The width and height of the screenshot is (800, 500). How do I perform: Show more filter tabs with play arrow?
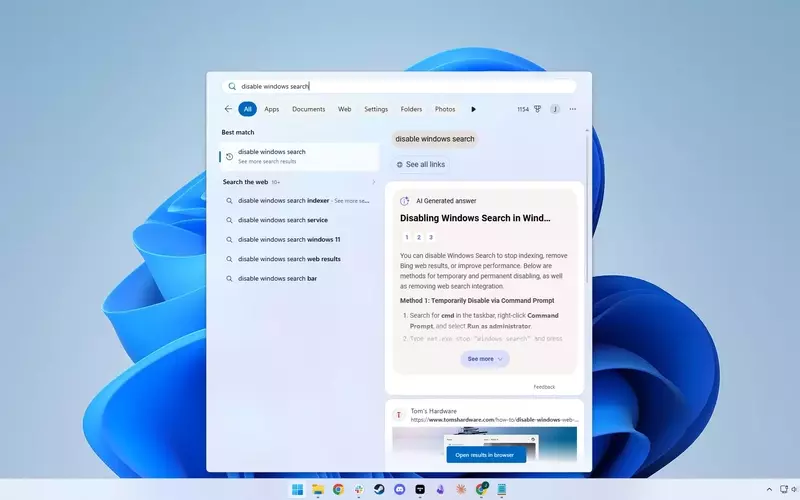[x=473, y=109]
